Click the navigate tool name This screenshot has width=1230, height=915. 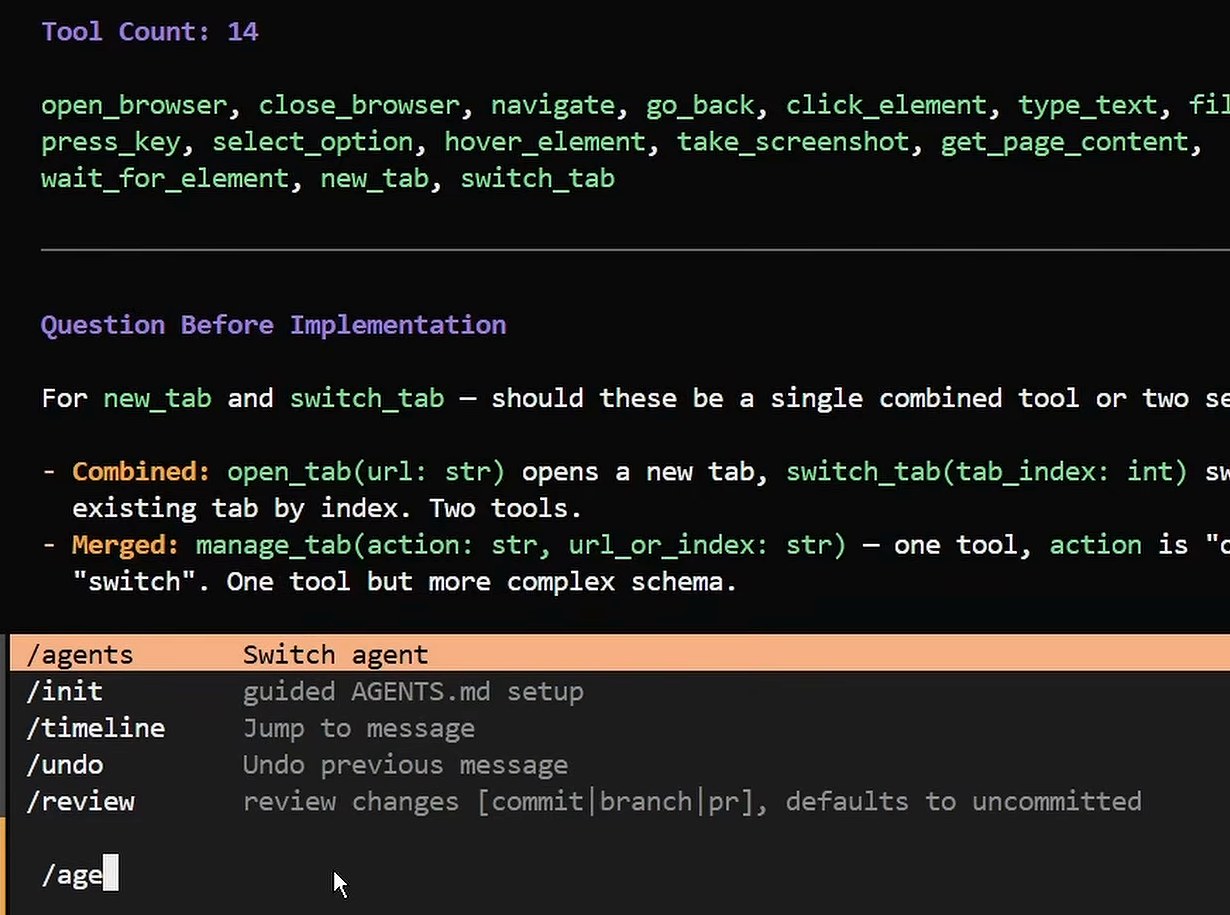point(553,105)
